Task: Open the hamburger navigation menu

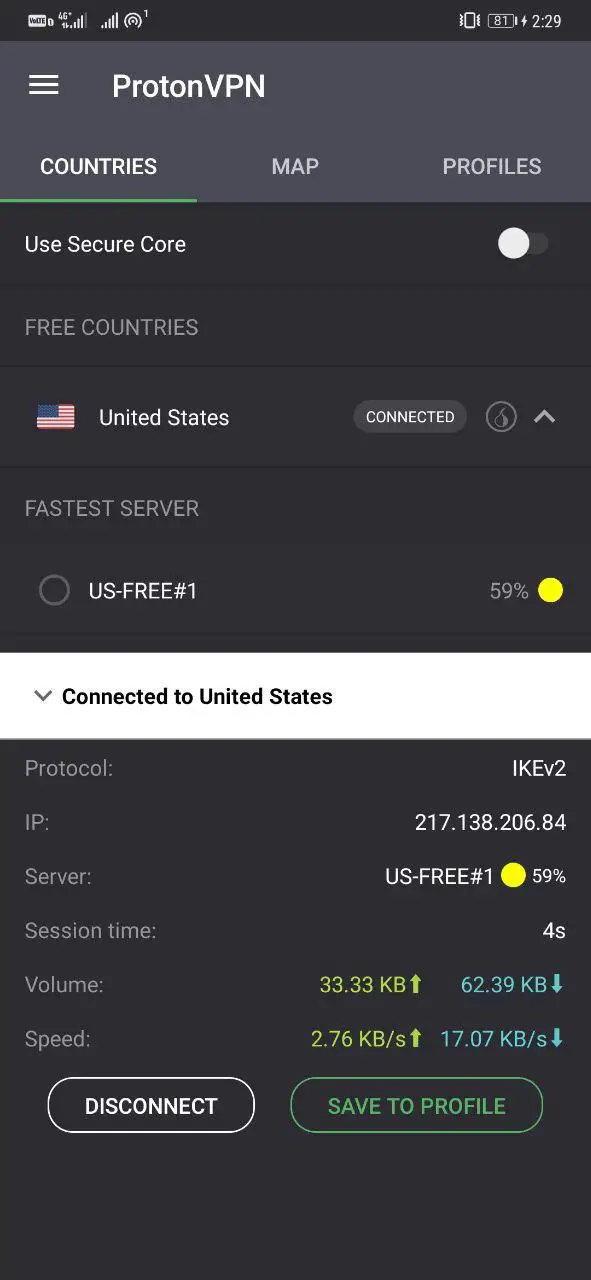Action: click(44, 86)
